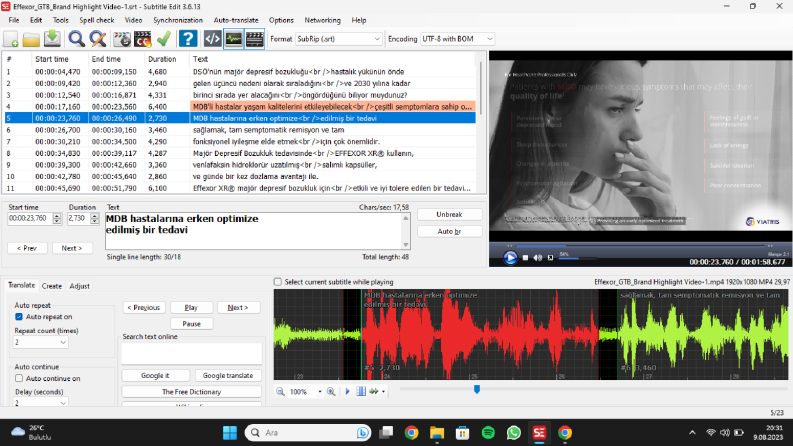Open the burn-in CC subtitles icon
793x446 pixels.
(143, 39)
